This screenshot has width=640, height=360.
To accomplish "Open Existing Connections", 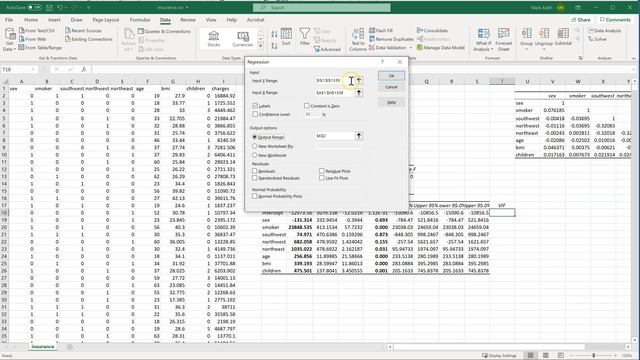I will coord(88,39).
